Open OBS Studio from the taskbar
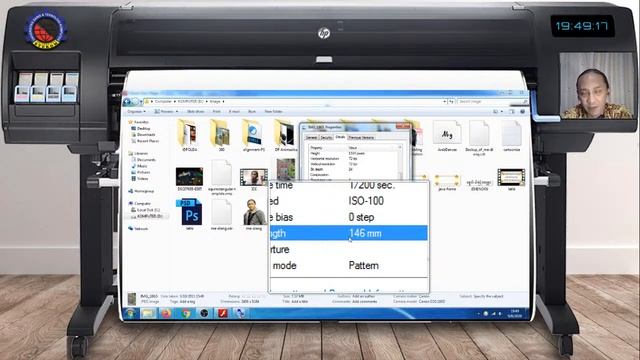 [204, 313]
